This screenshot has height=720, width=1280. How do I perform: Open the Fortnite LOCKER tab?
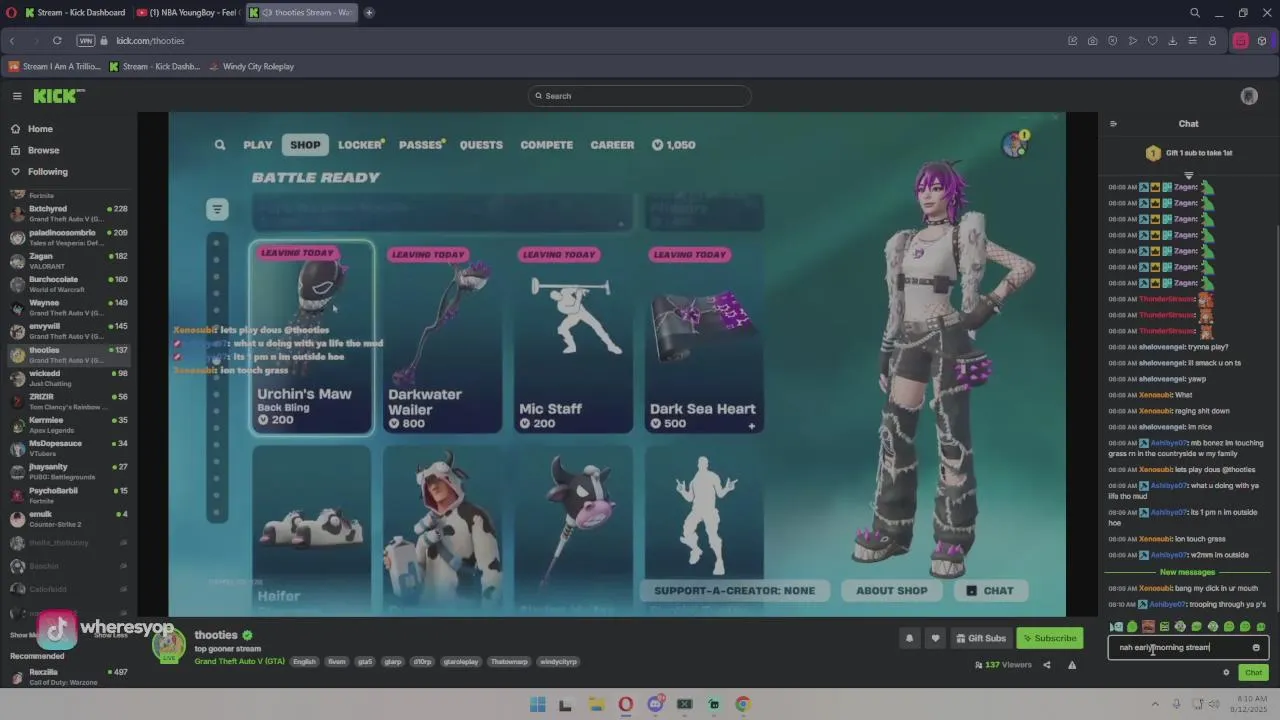coord(361,145)
